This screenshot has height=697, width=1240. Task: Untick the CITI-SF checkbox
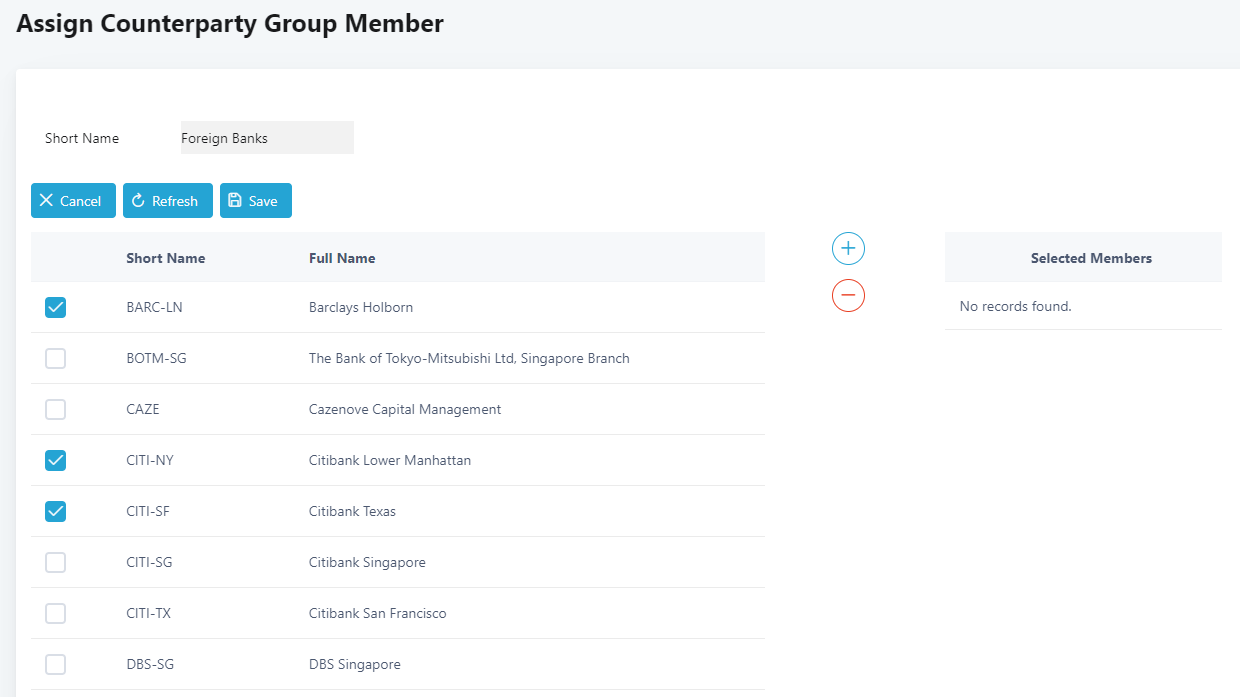pyautogui.click(x=56, y=511)
